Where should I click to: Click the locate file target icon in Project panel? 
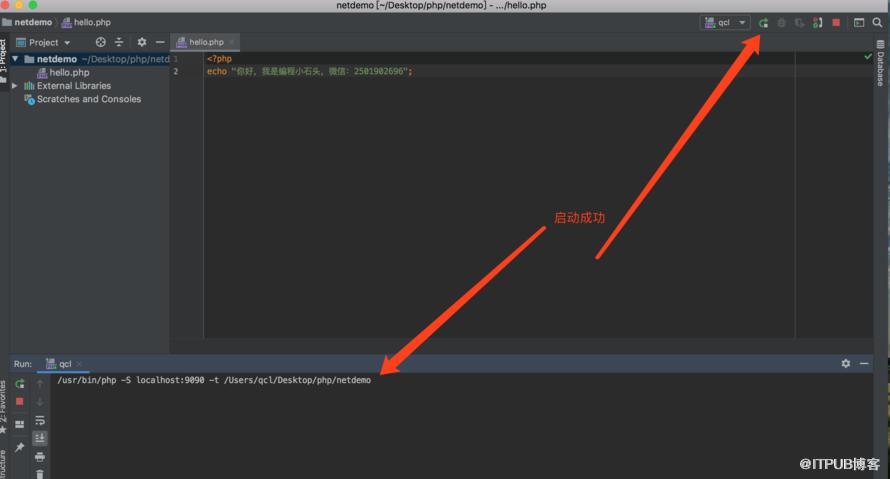coord(100,42)
